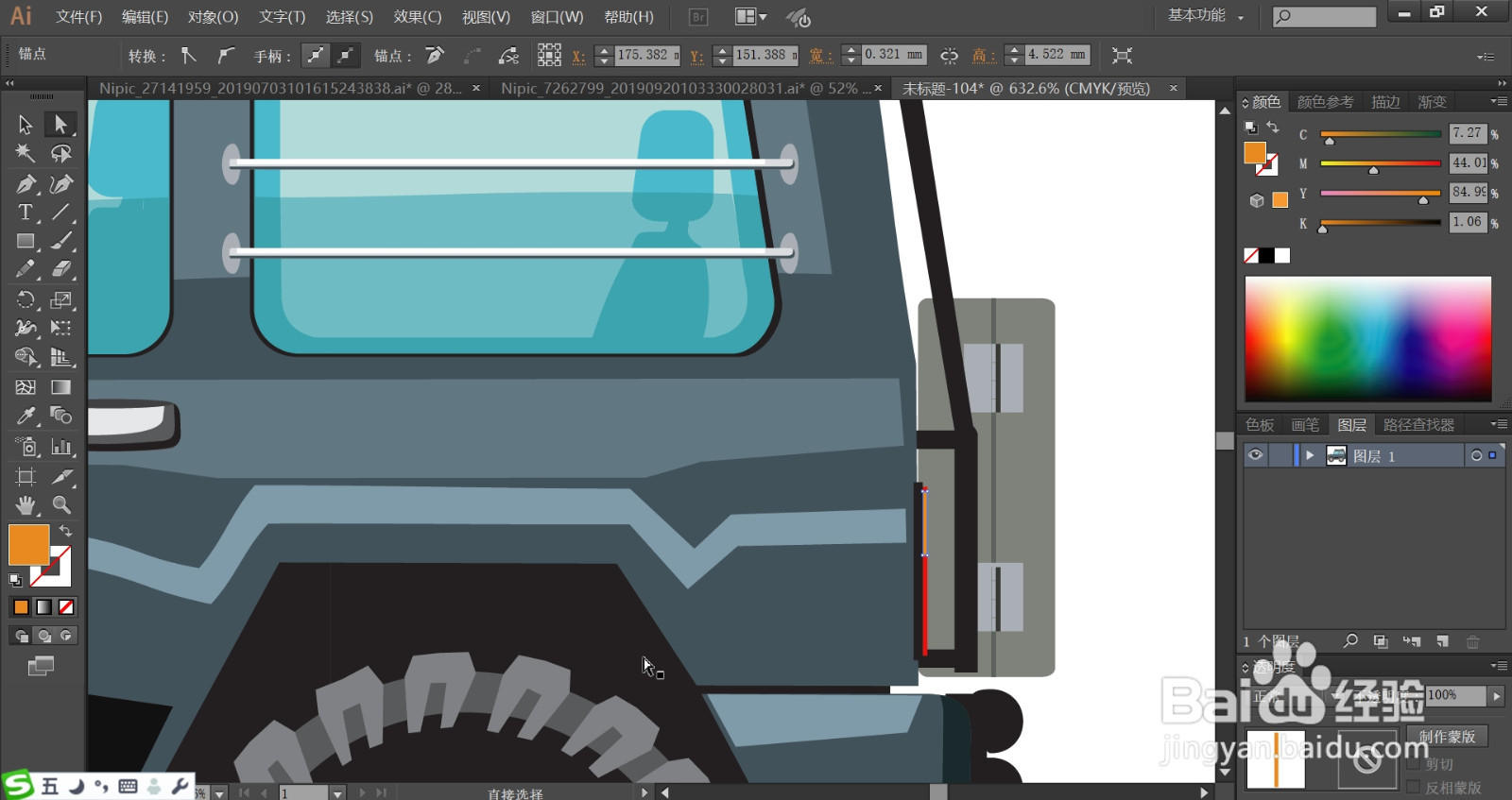Switch to the 描边 tab

(1385, 102)
